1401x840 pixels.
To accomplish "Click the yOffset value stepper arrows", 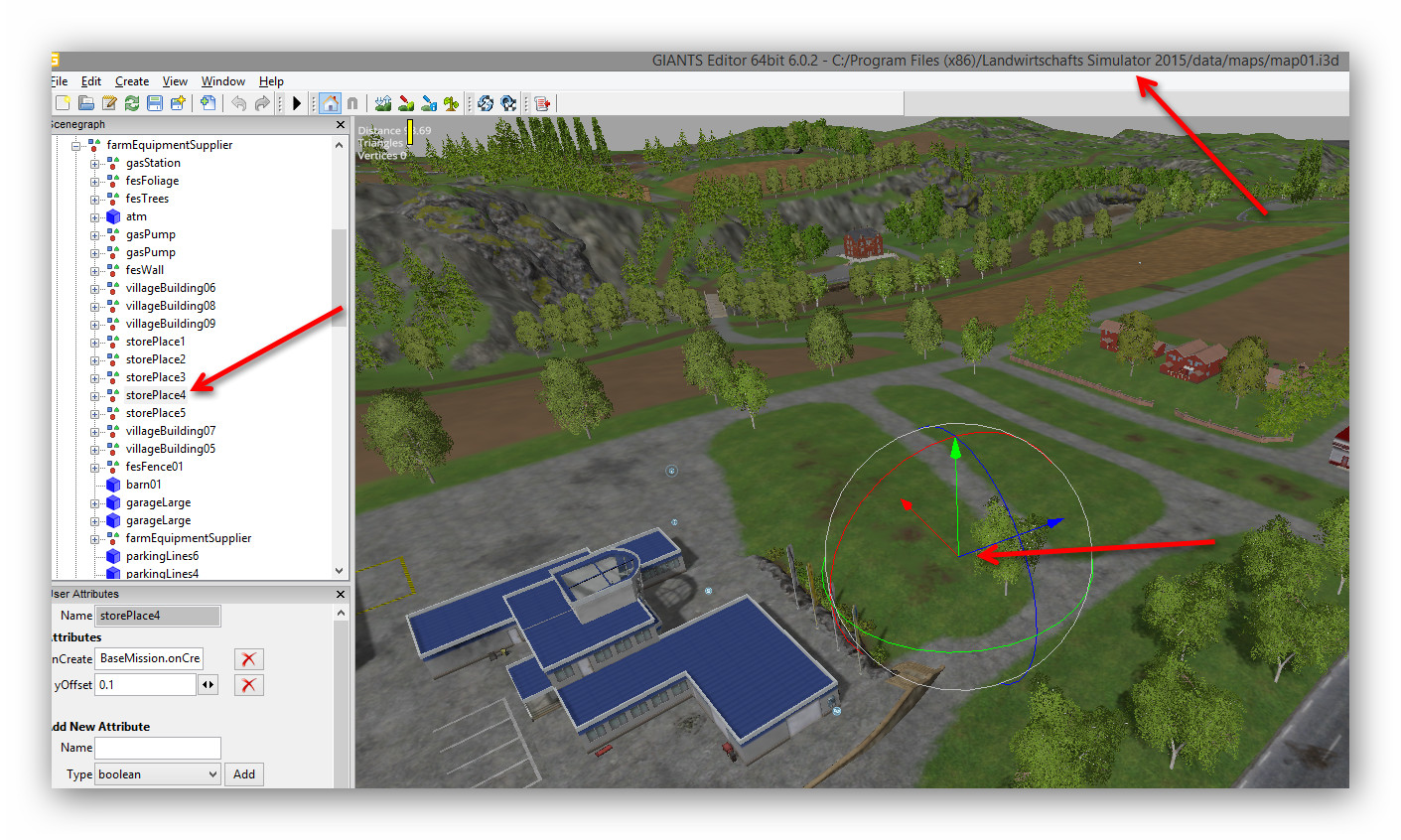I will [x=208, y=685].
